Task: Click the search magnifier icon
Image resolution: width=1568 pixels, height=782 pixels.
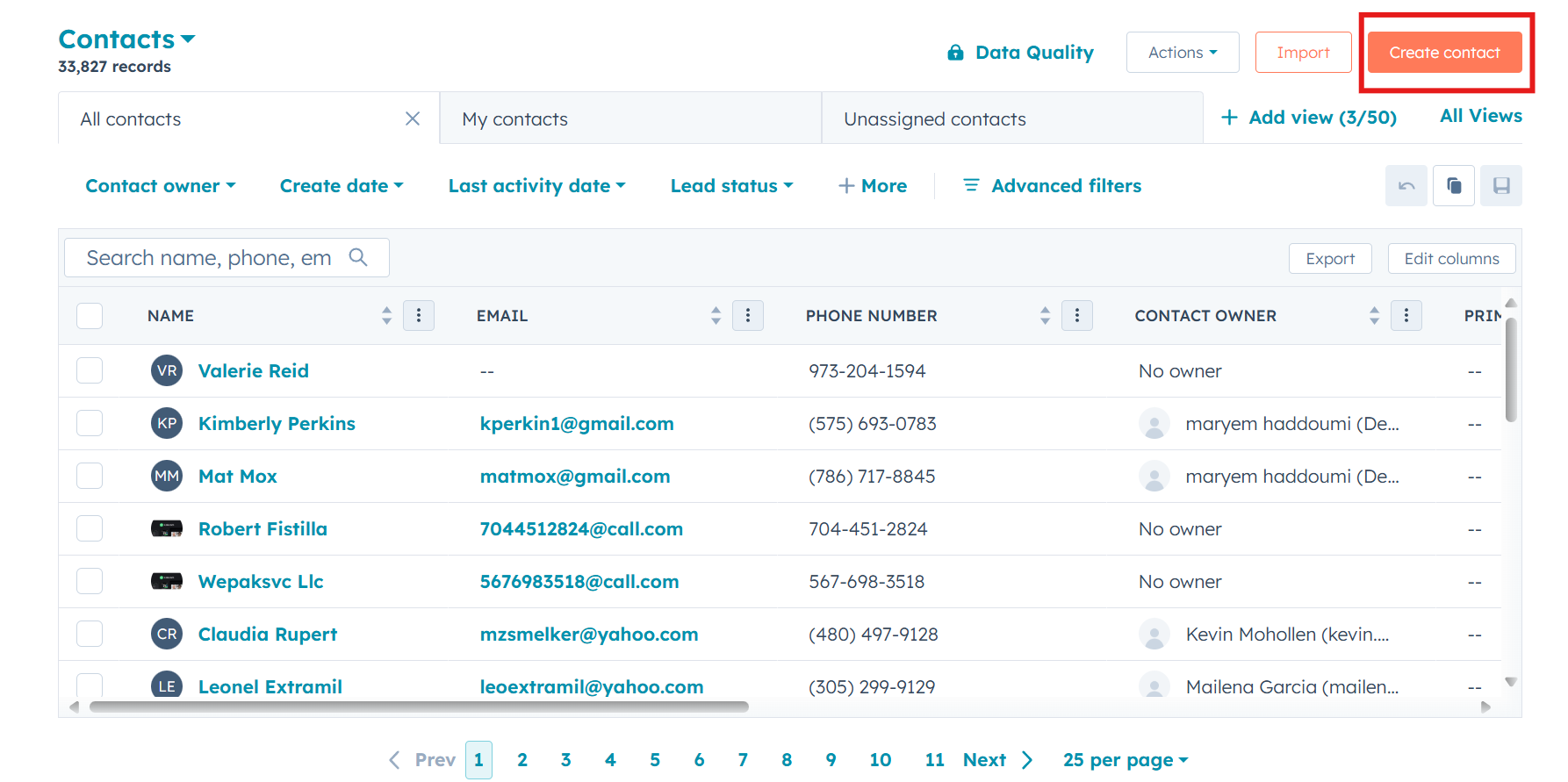Action: (358, 257)
